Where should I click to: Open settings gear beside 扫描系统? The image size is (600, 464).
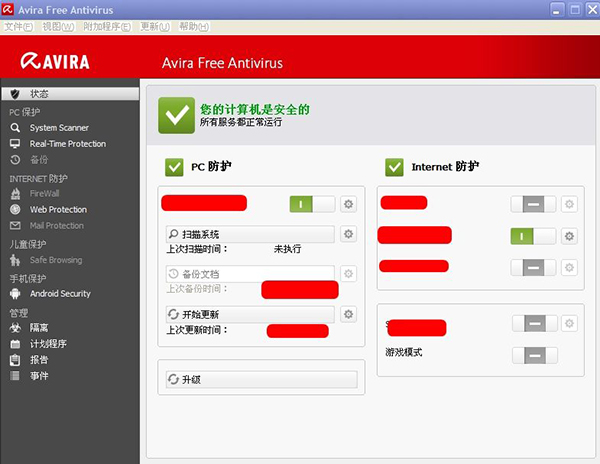(x=348, y=234)
